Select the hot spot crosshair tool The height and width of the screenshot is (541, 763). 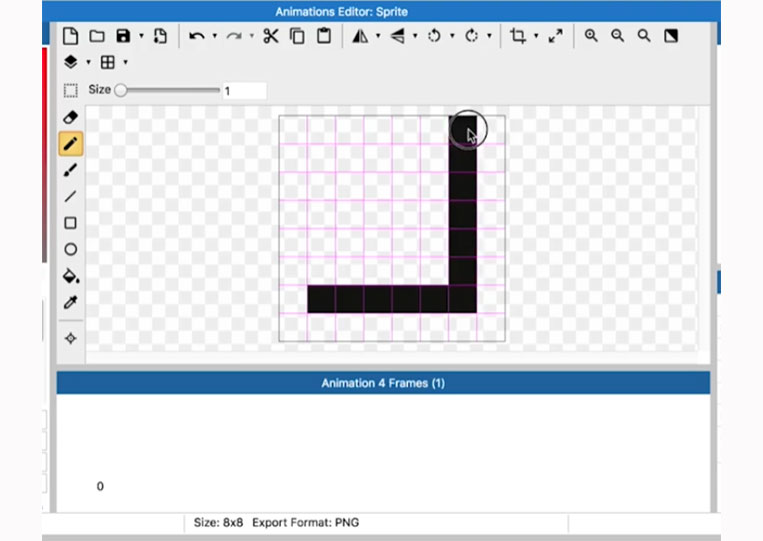[x=71, y=338]
